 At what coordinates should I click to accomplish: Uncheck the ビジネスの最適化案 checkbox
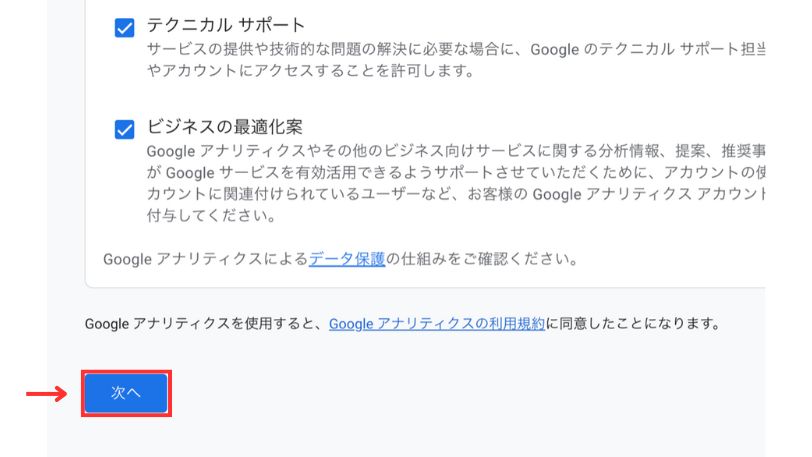tap(125, 130)
